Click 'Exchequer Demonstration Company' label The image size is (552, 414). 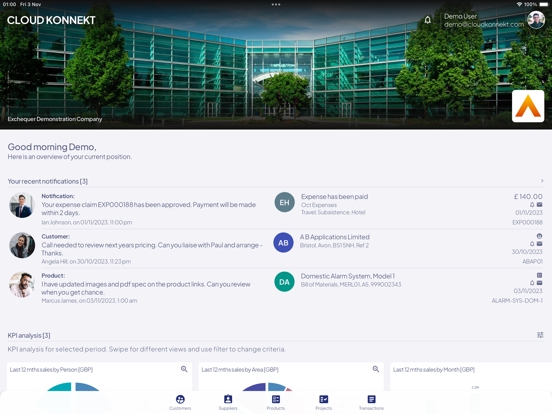click(55, 119)
